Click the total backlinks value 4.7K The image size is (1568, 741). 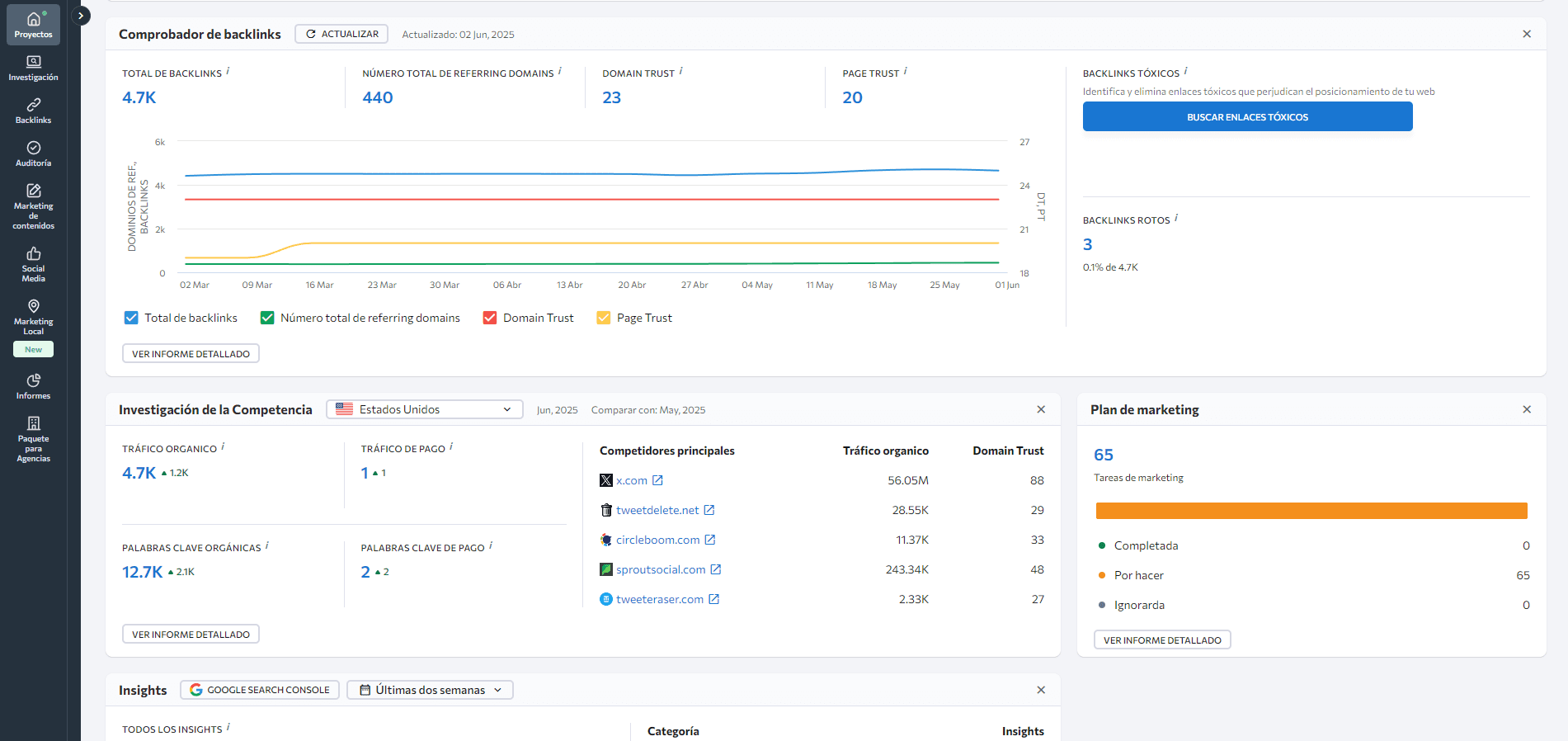pos(139,97)
